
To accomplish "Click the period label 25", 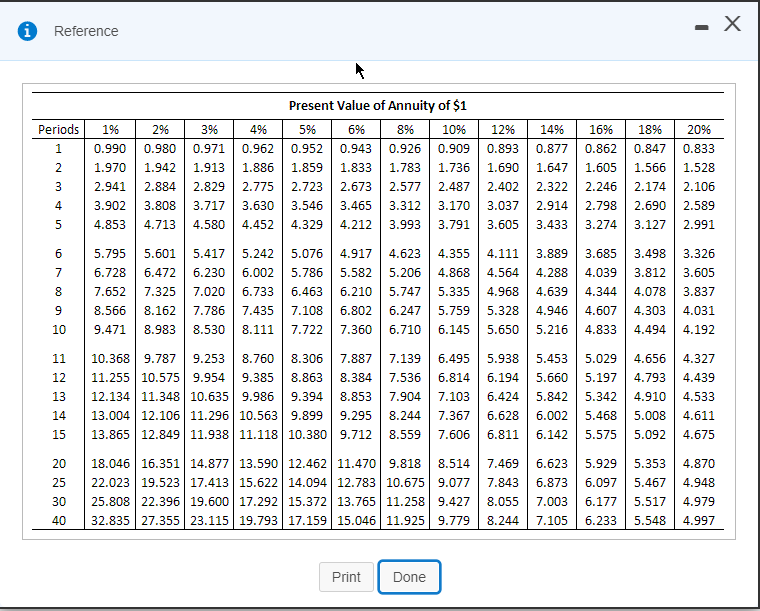I will tap(59, 483).
